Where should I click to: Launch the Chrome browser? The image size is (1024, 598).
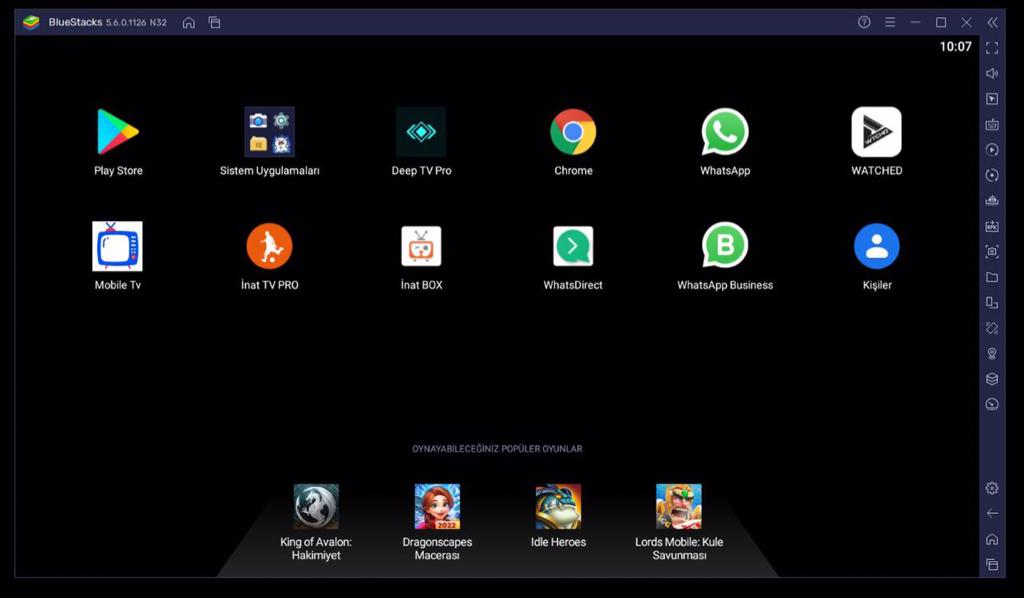click(573, 132)
